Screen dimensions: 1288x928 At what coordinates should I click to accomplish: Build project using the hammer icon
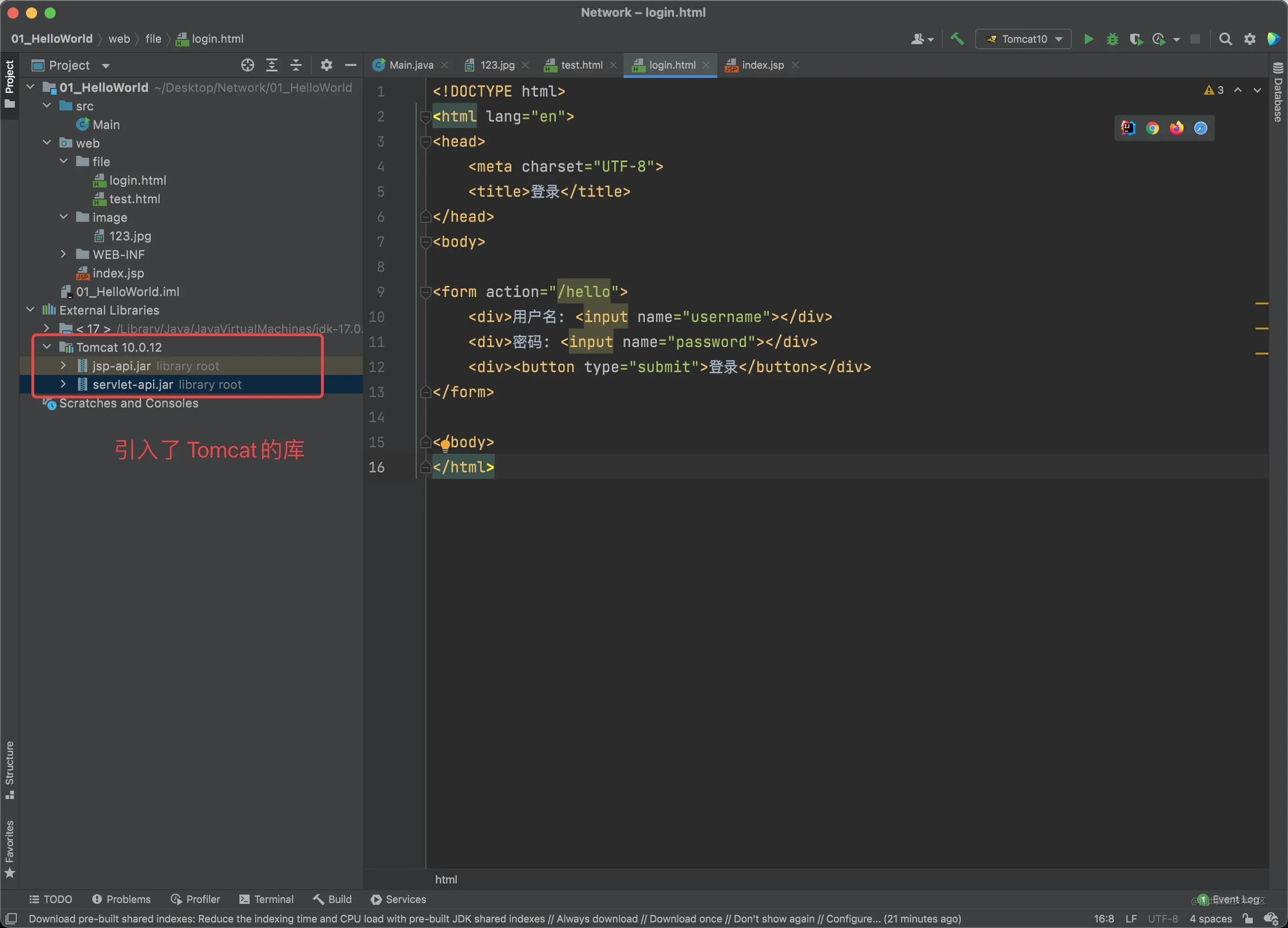coord(957,39)
